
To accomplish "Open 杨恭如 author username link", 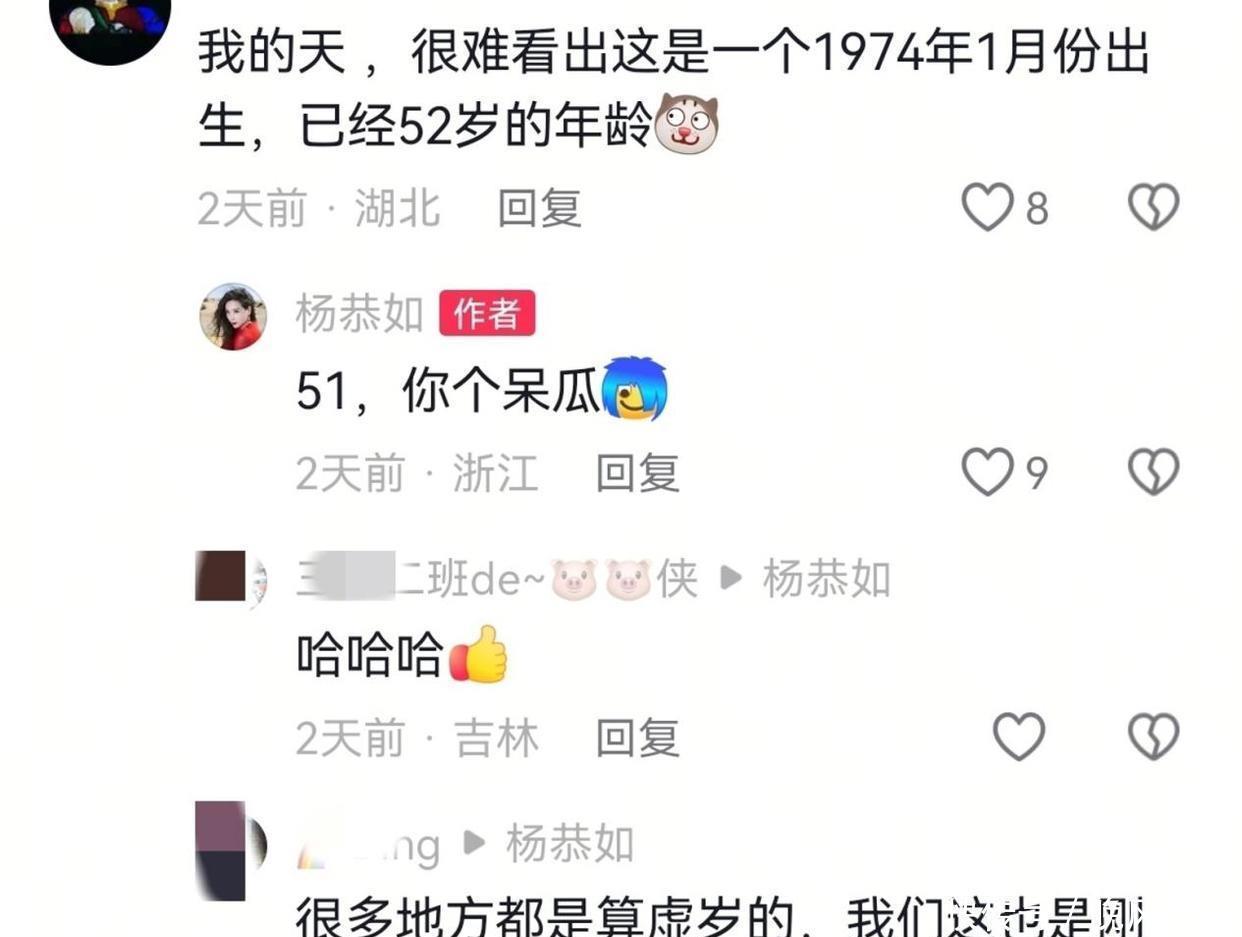I will [x=360, y=314].
